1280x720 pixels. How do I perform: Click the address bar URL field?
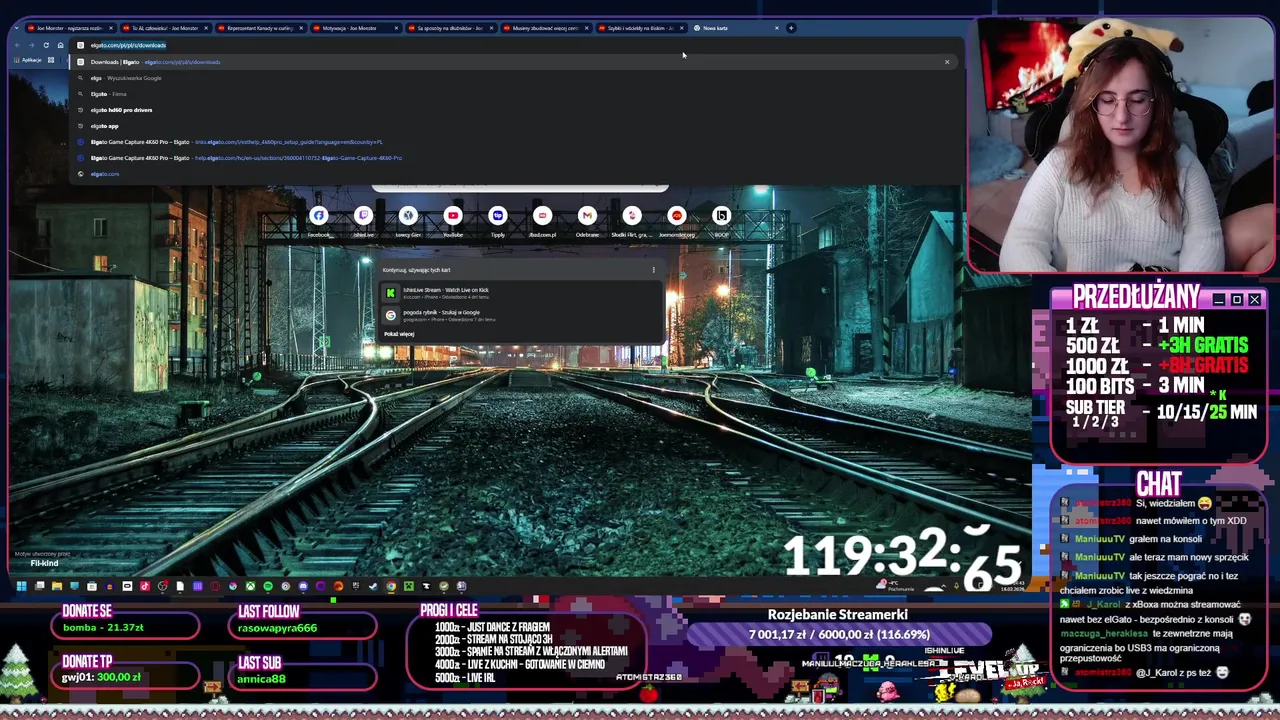[515, 45]
